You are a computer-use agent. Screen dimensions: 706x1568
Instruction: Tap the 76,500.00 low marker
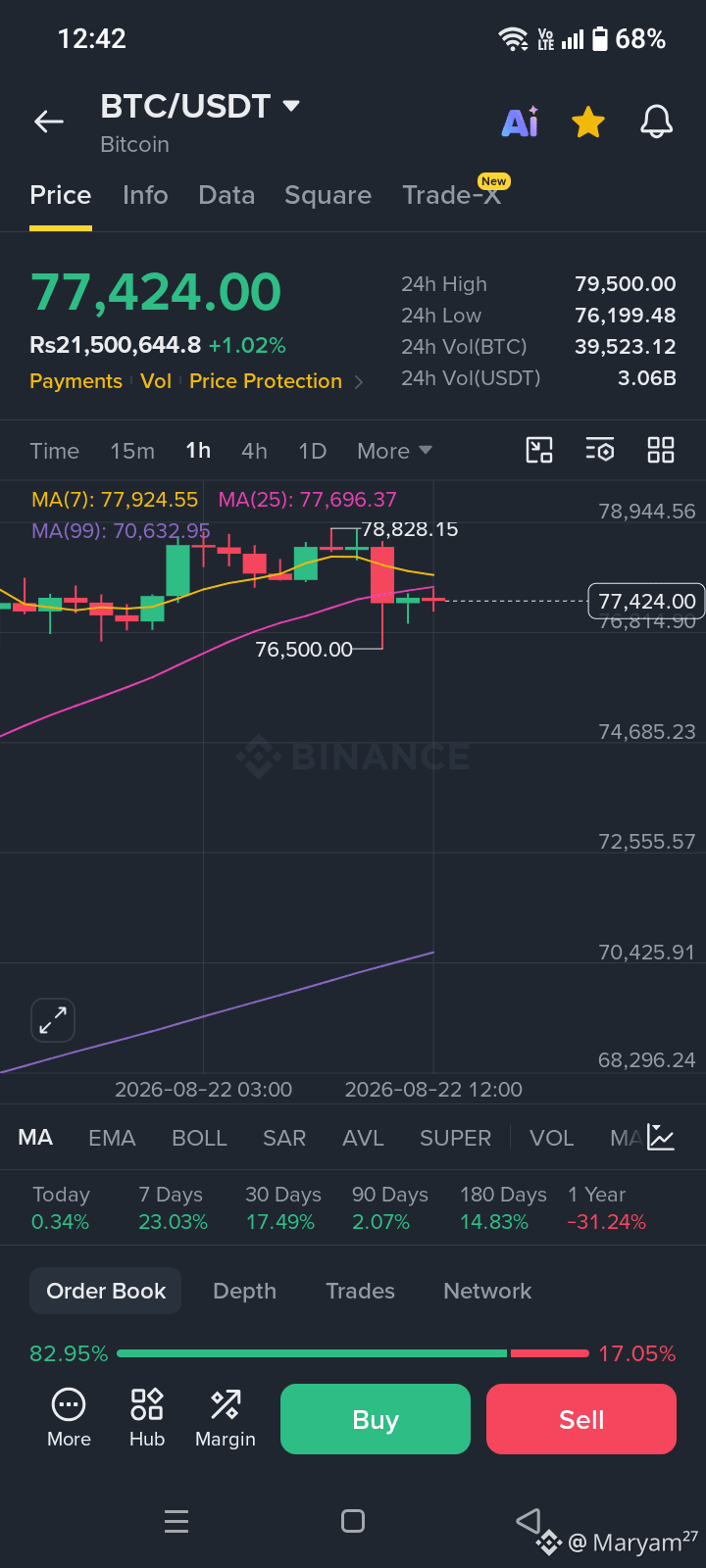[x=304, y=649]
